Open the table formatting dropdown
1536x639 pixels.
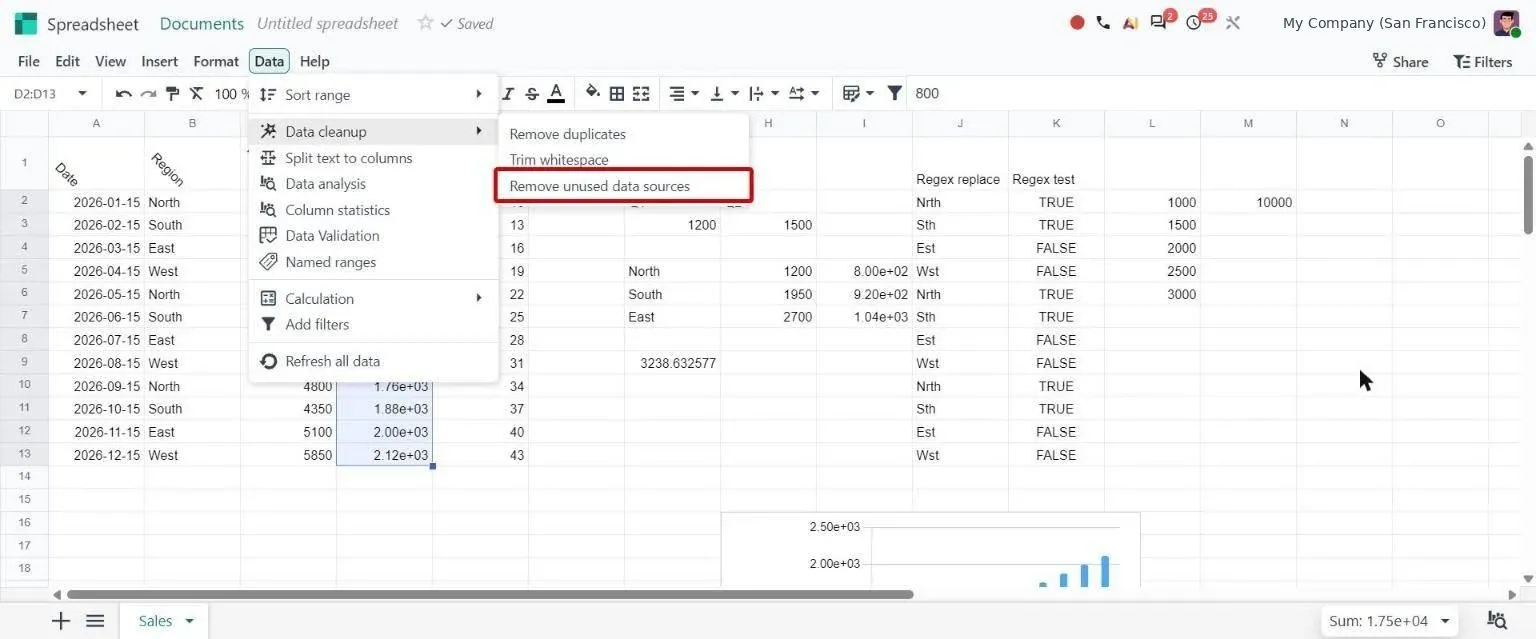coord(858,94)
